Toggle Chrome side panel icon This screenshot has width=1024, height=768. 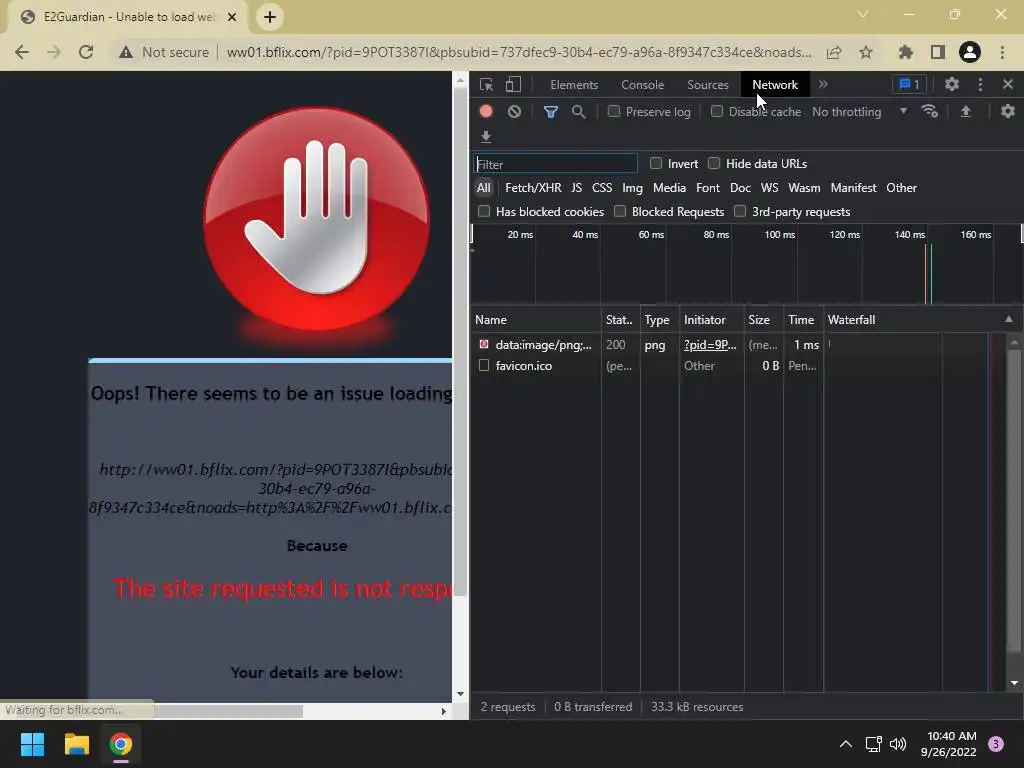click(938, 52)
